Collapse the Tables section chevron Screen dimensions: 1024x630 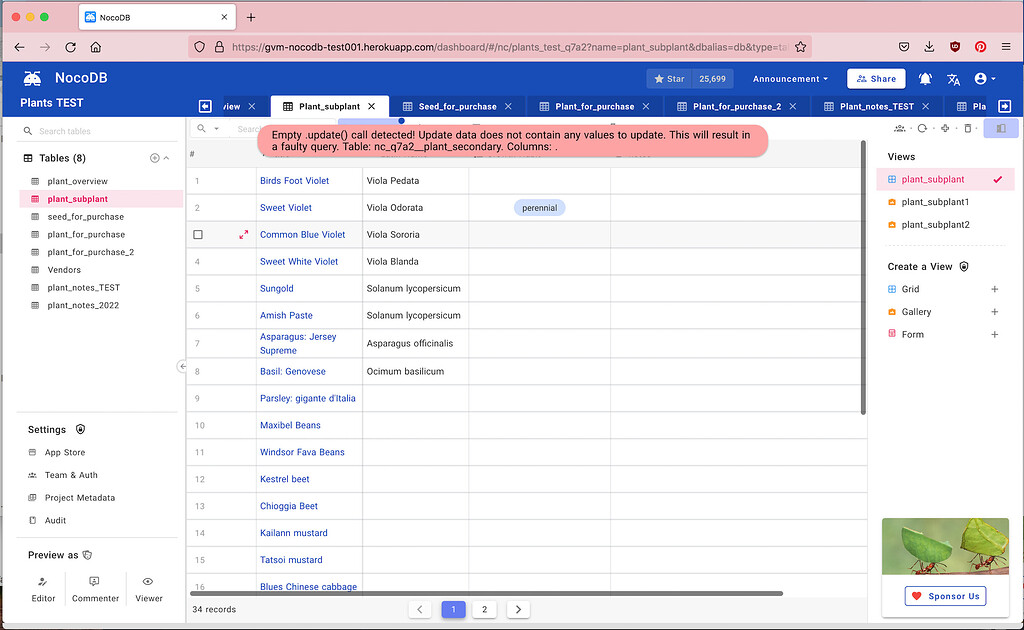(x=168, y=158)
